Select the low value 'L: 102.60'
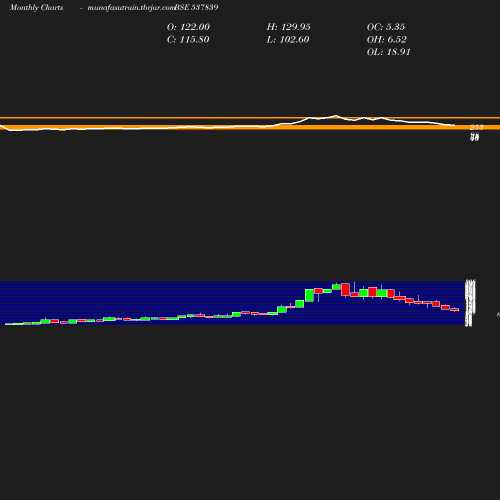This screenshot has width=500, height=500. tap(288, 40)
